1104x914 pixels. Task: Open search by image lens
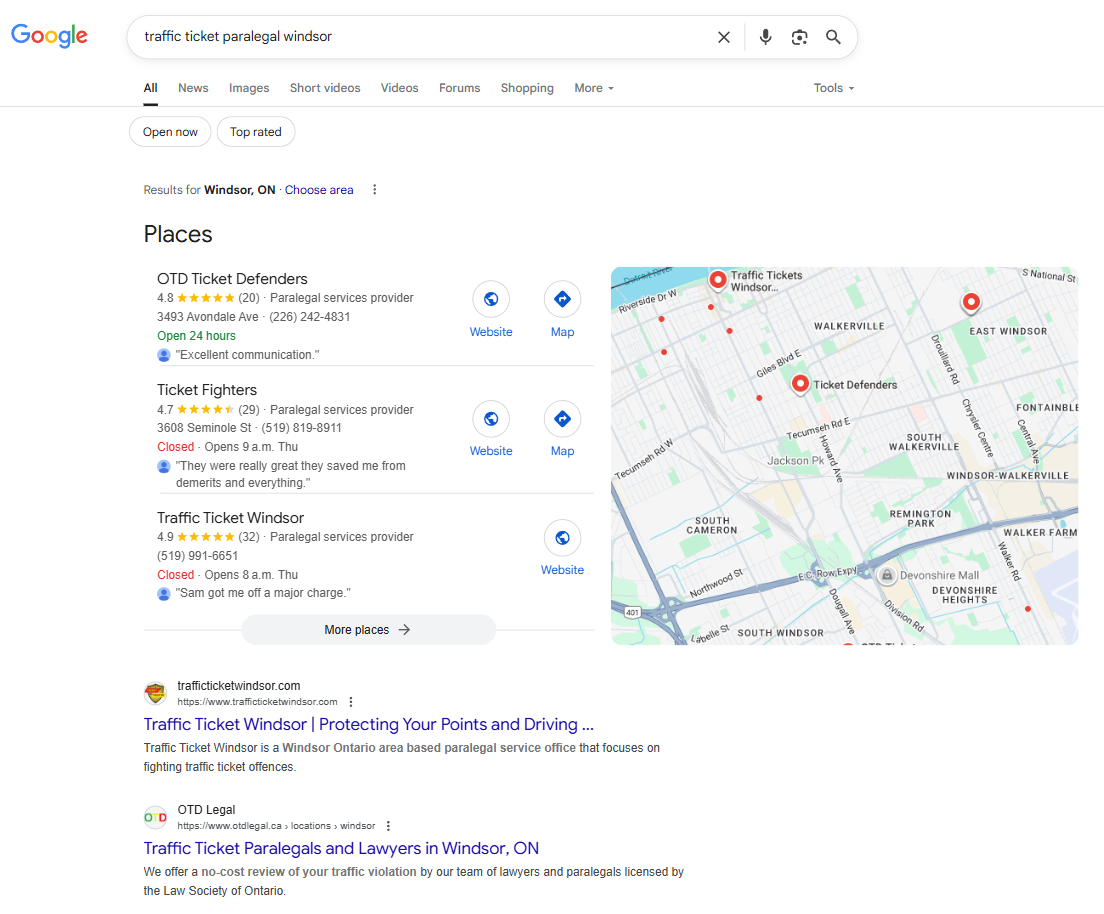click(799, 37)
